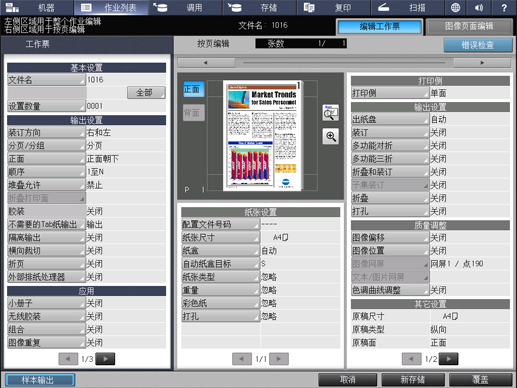Select the 背面 back side toggle
This screenshot has width=517, height=388.
click(x=193, y=113)
